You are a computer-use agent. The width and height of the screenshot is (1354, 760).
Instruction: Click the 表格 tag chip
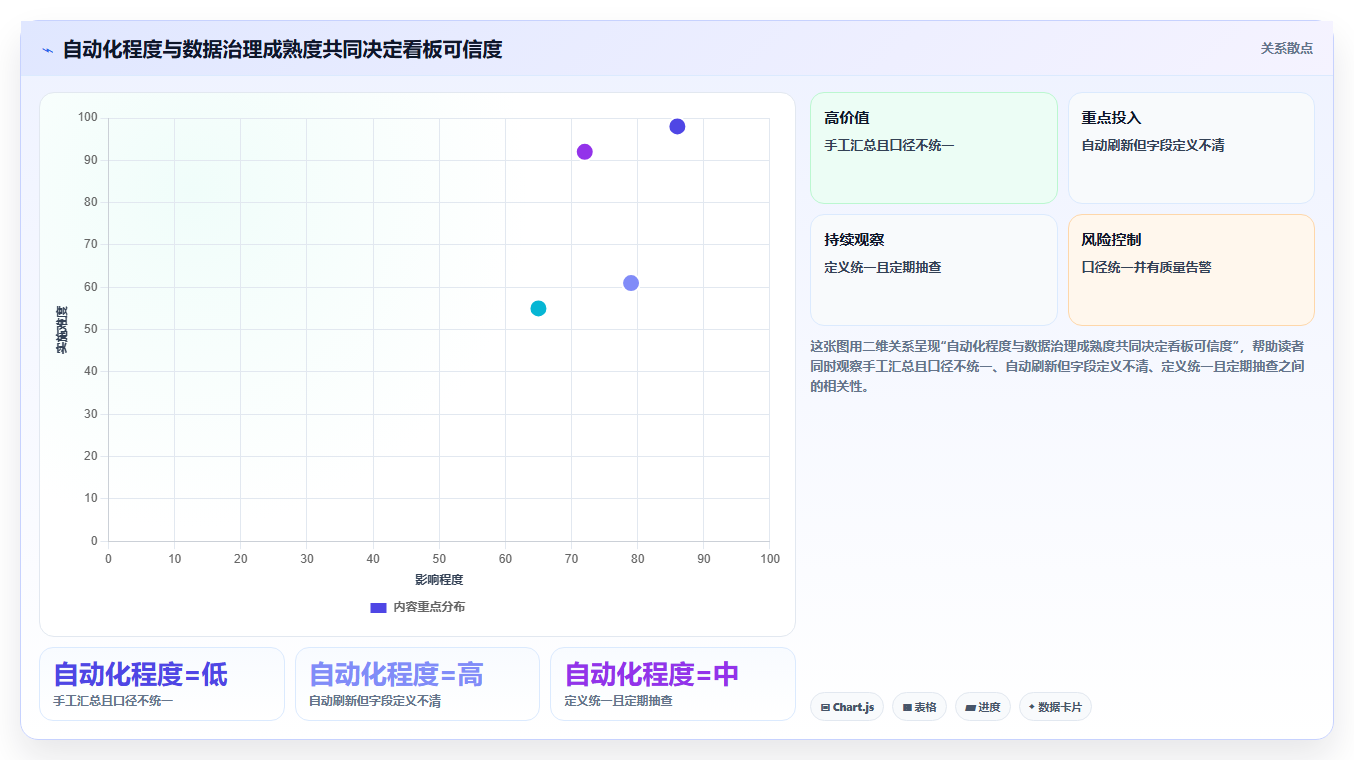[x=919, y=707]
